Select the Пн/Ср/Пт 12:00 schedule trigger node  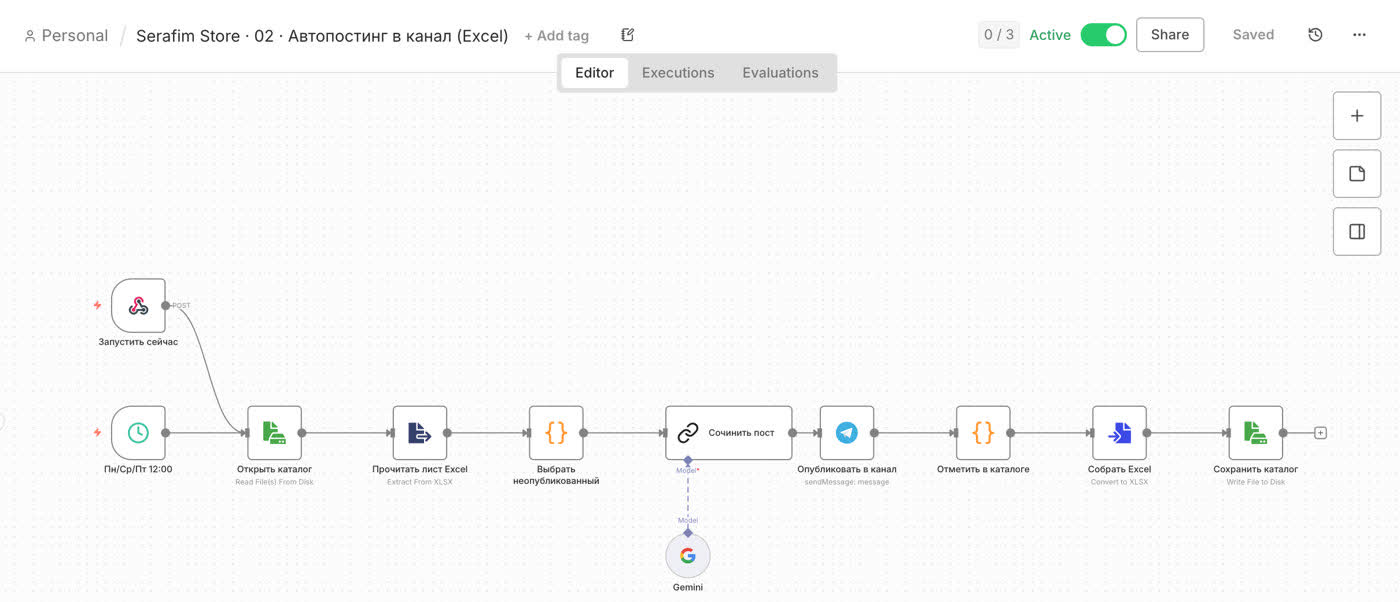tap(138, 433)
